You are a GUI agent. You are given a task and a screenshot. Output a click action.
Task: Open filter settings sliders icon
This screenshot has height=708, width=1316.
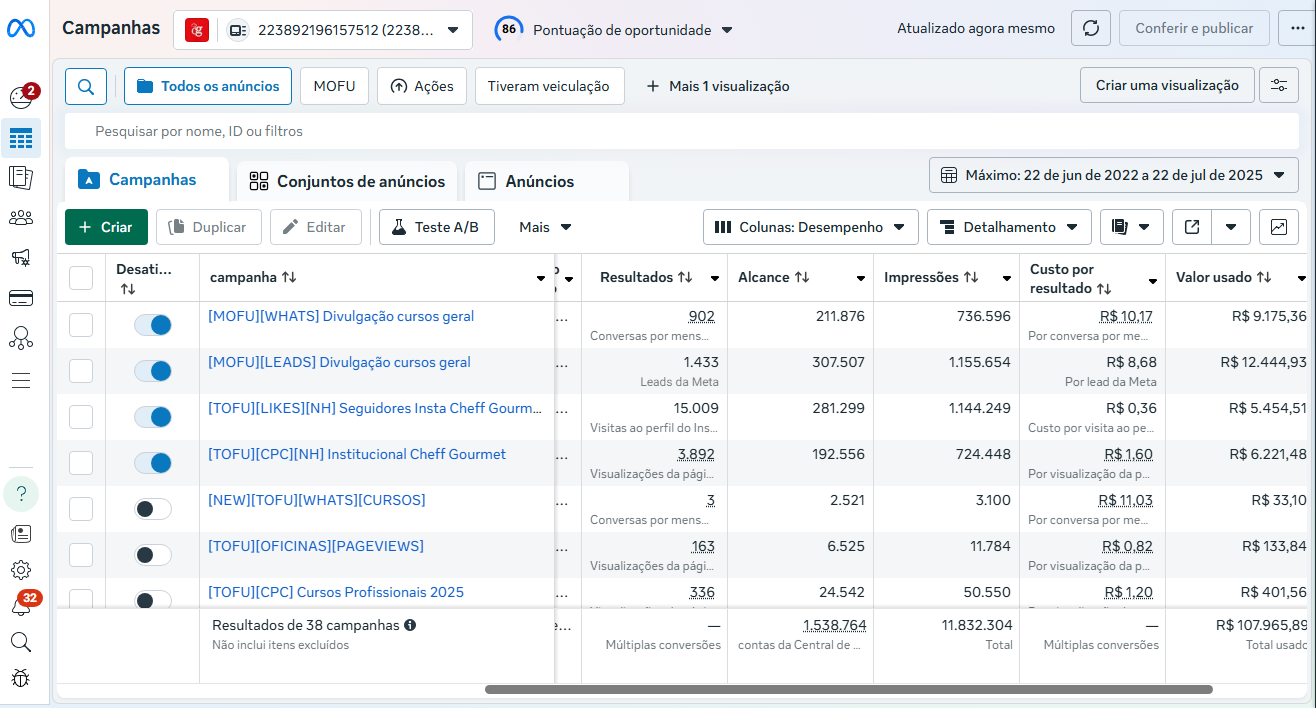pos(1278,86)
